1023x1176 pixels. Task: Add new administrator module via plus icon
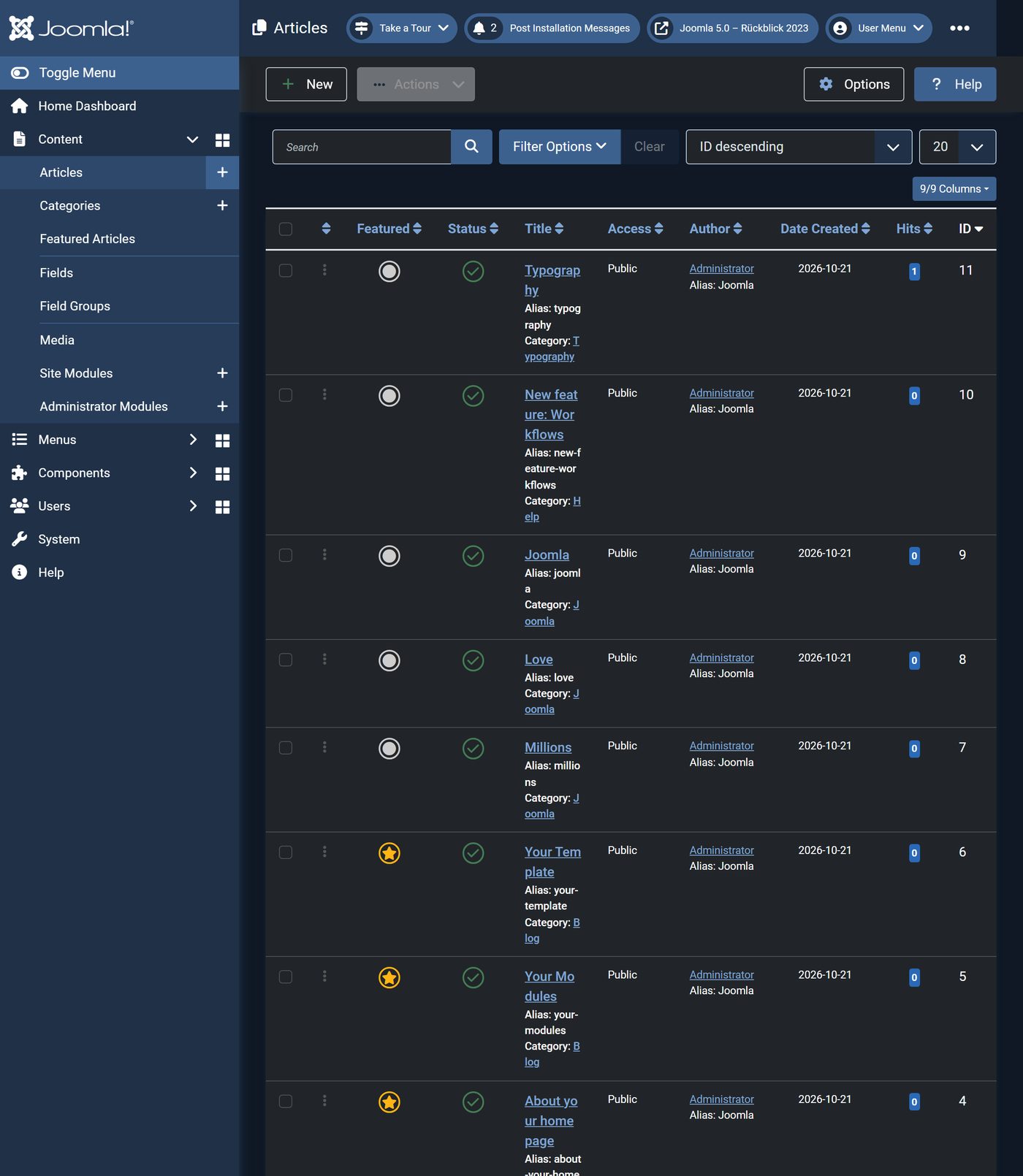pos(223,406)
